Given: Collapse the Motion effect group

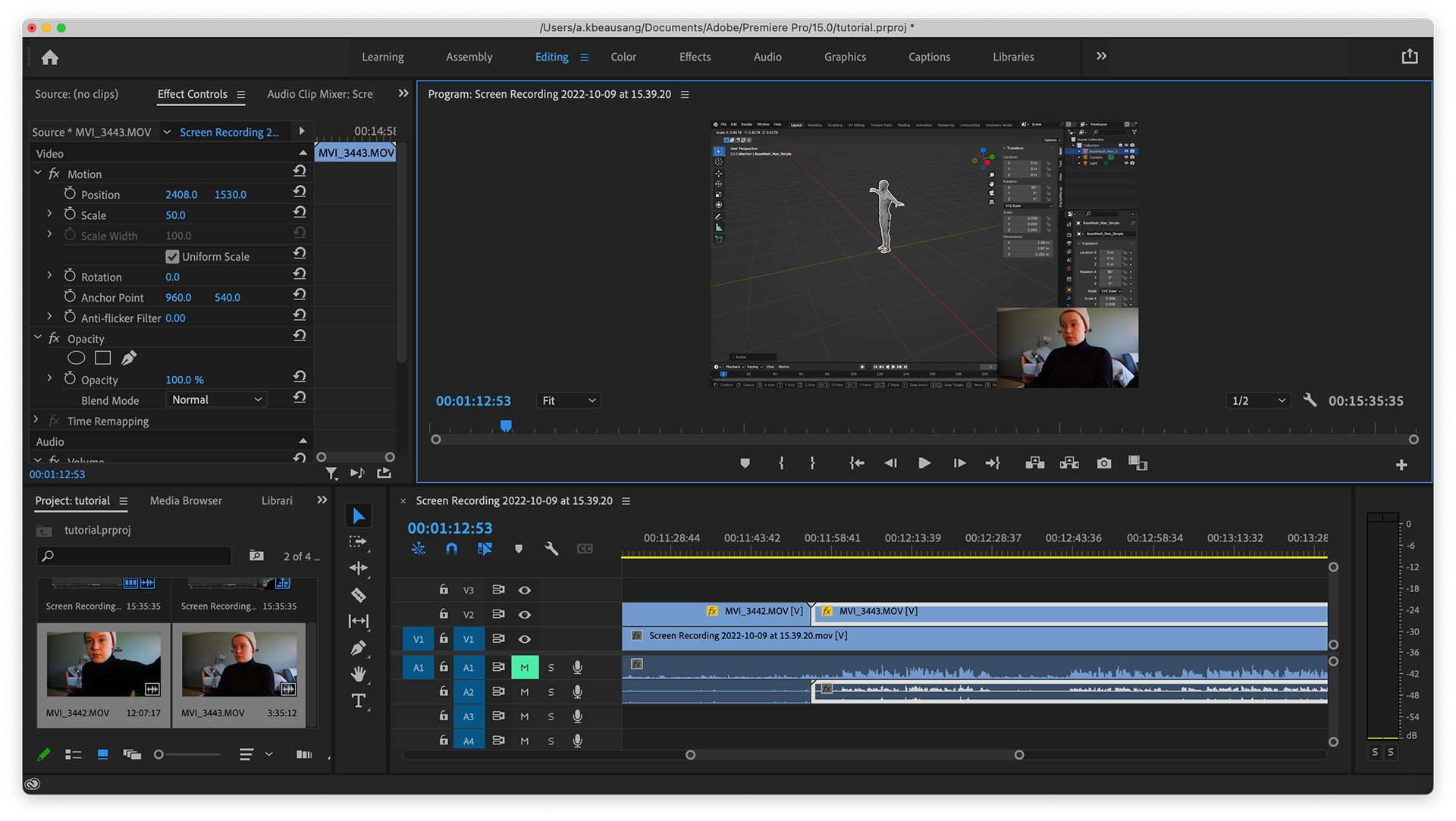Looking at the screenshot, I should point(38,174).
